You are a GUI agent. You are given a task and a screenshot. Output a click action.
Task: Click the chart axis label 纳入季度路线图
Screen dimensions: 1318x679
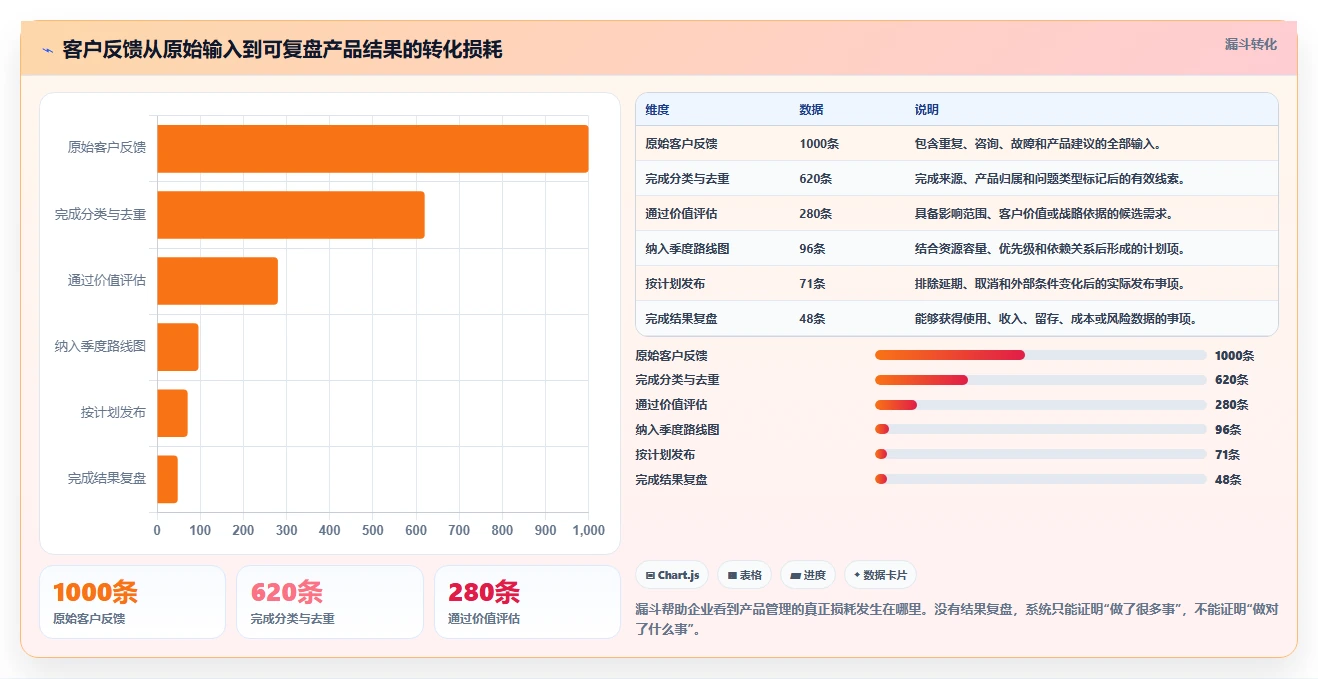[100, 346]
